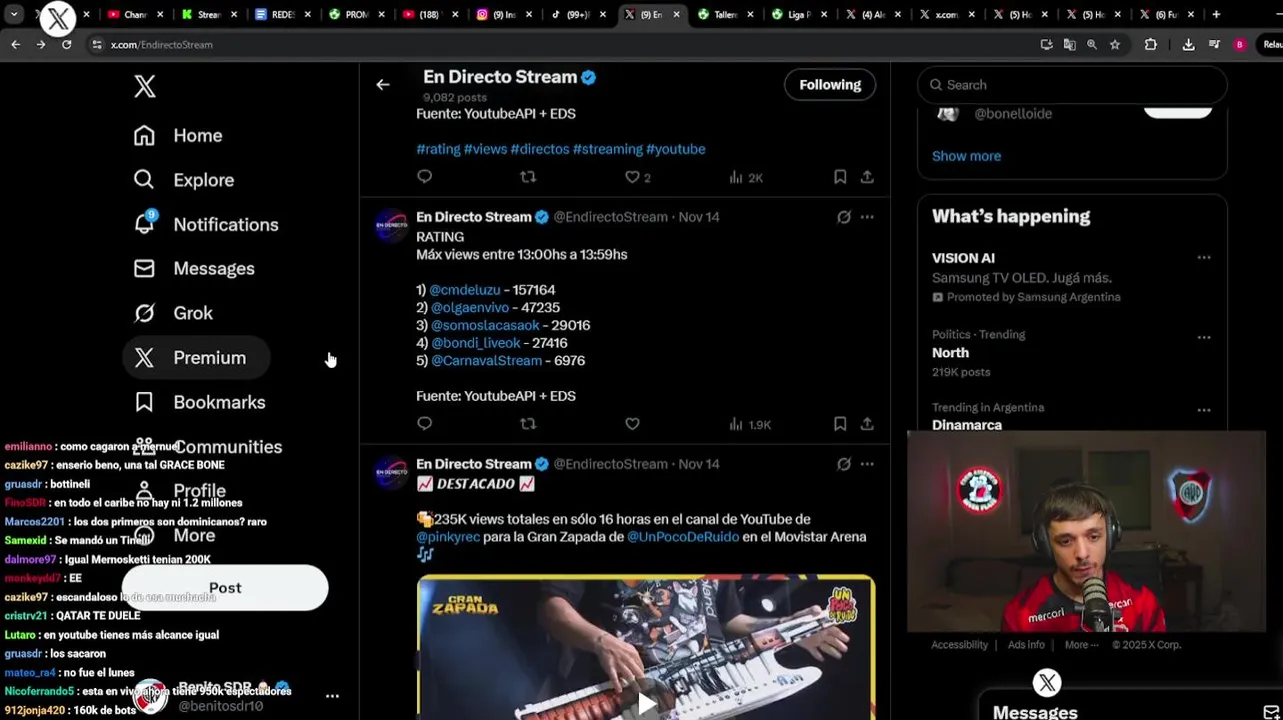
Task: View analytics showing 1.9K views
Action: tap(750, 424)
